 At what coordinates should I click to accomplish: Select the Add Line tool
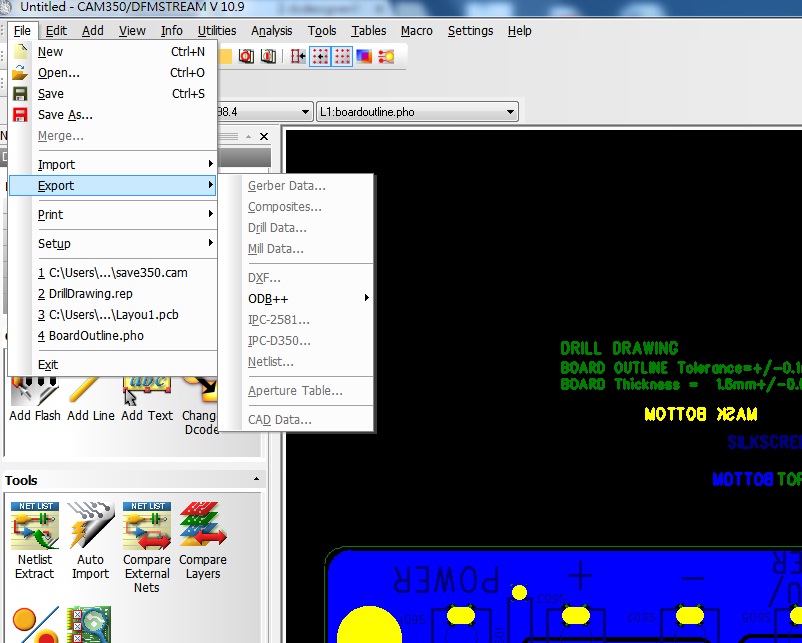[91, 400]
